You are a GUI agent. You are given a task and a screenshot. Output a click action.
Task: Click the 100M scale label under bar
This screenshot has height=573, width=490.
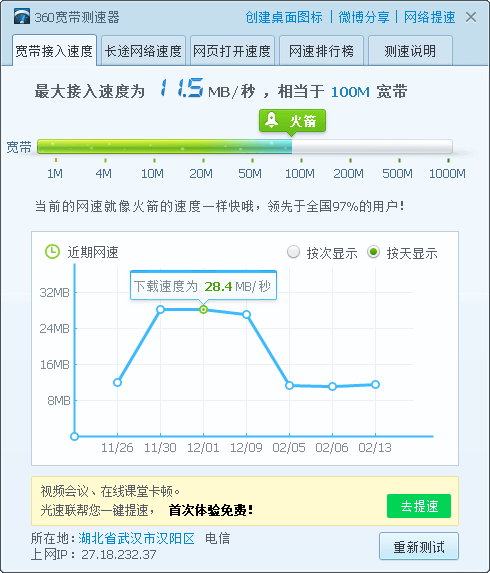tap(300, 174)
